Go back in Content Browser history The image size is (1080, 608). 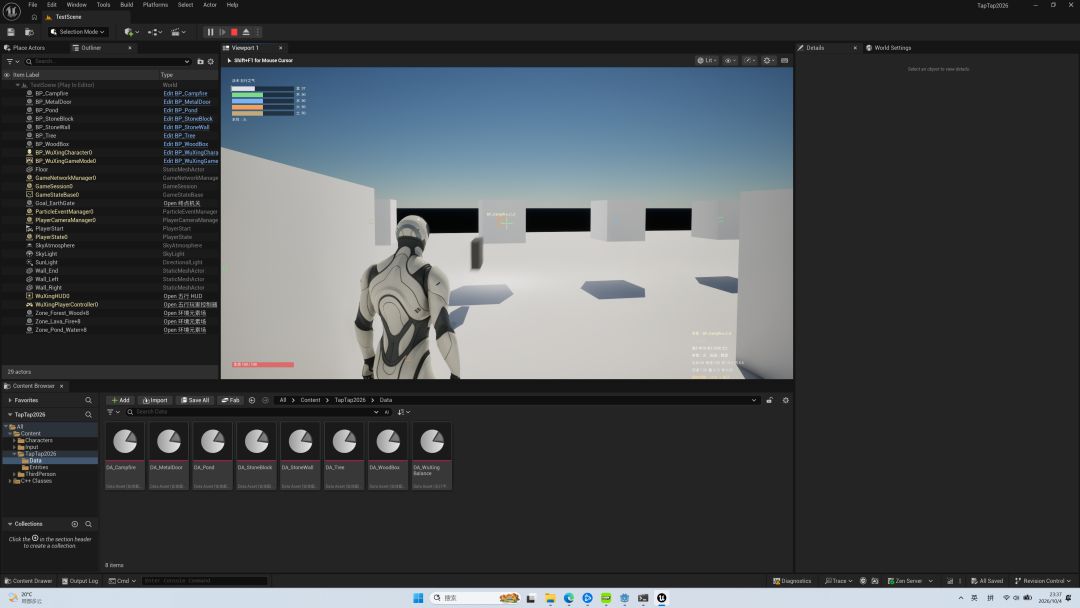(x=252, y=400)
